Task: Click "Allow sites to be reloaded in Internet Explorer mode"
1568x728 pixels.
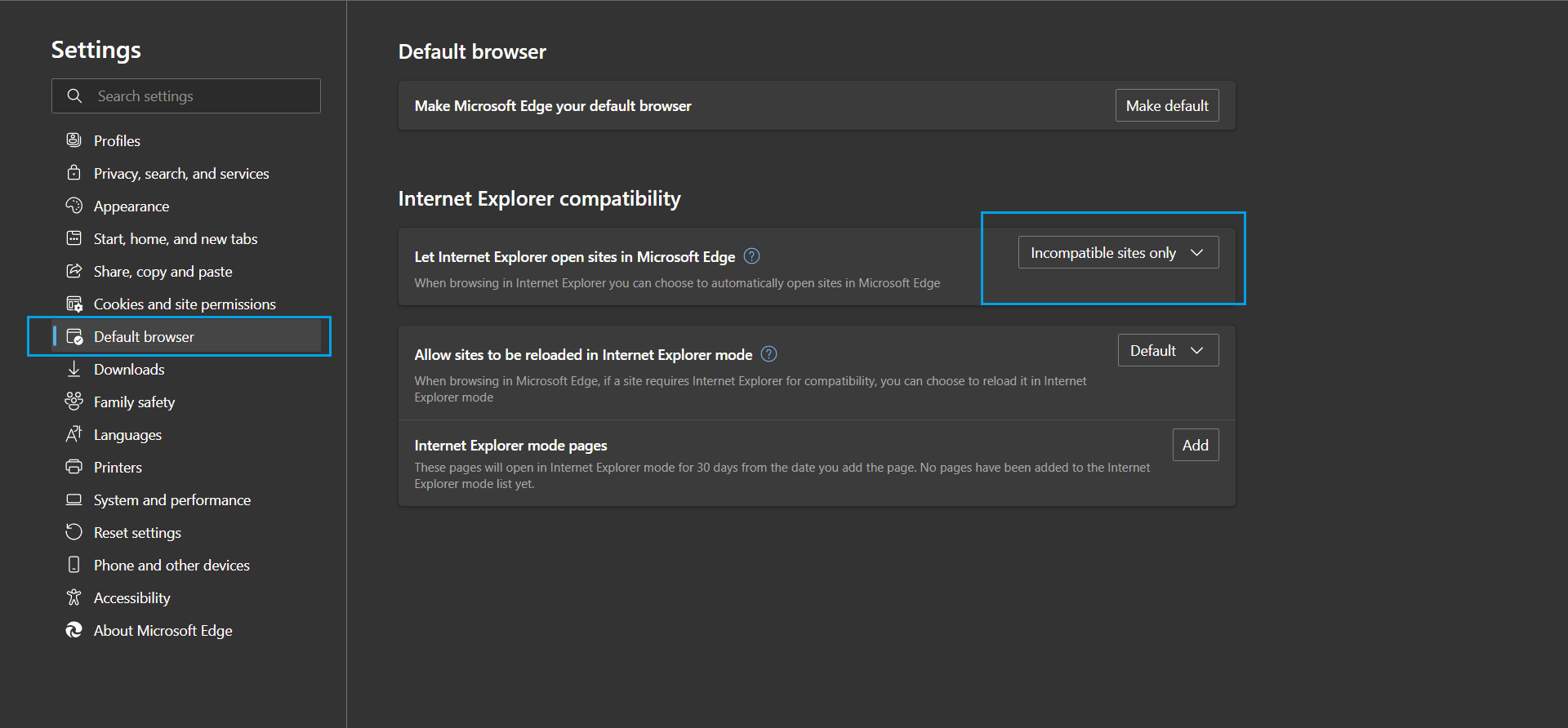Action: click(583, 354)
